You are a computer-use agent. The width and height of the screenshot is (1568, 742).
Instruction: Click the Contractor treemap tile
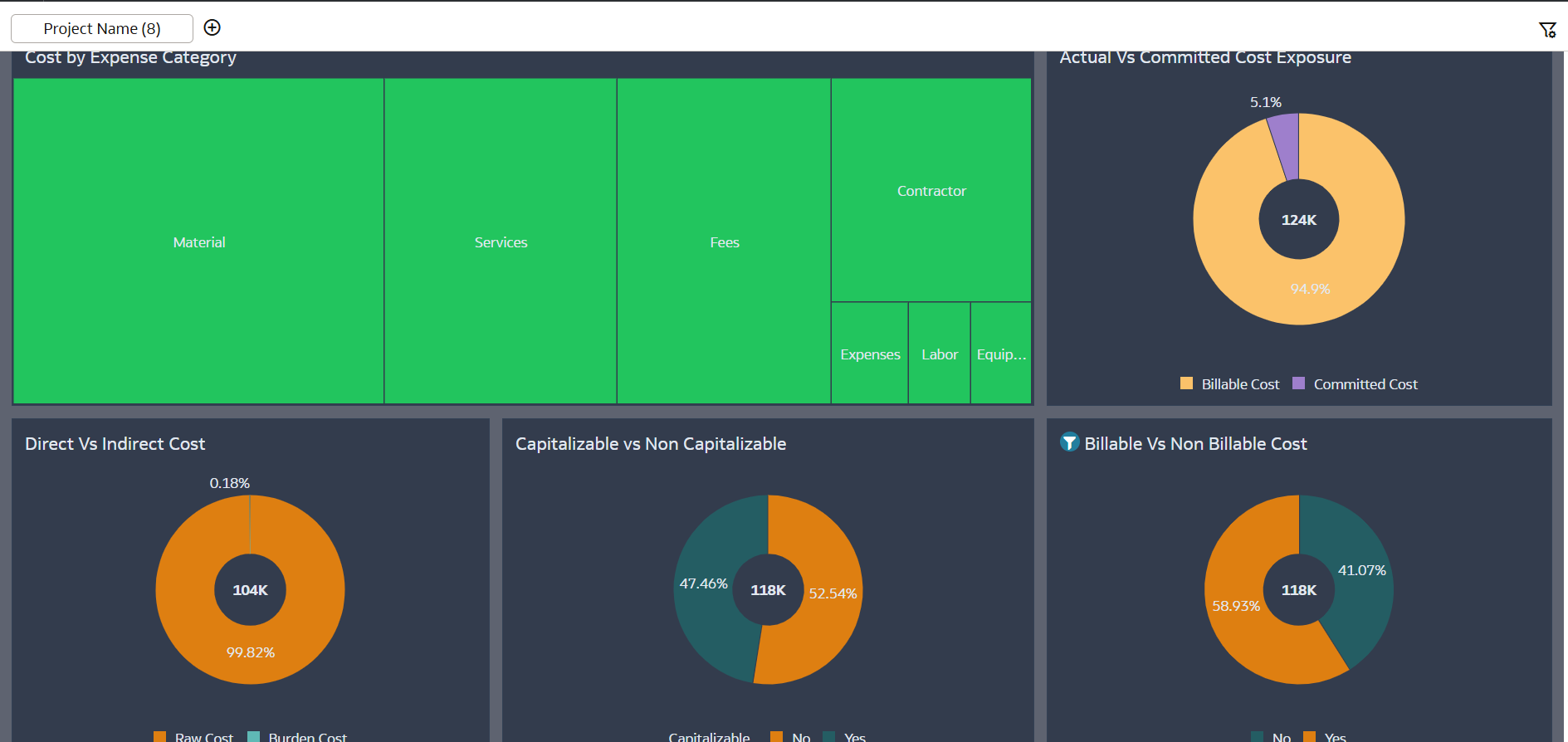(931, 190)
